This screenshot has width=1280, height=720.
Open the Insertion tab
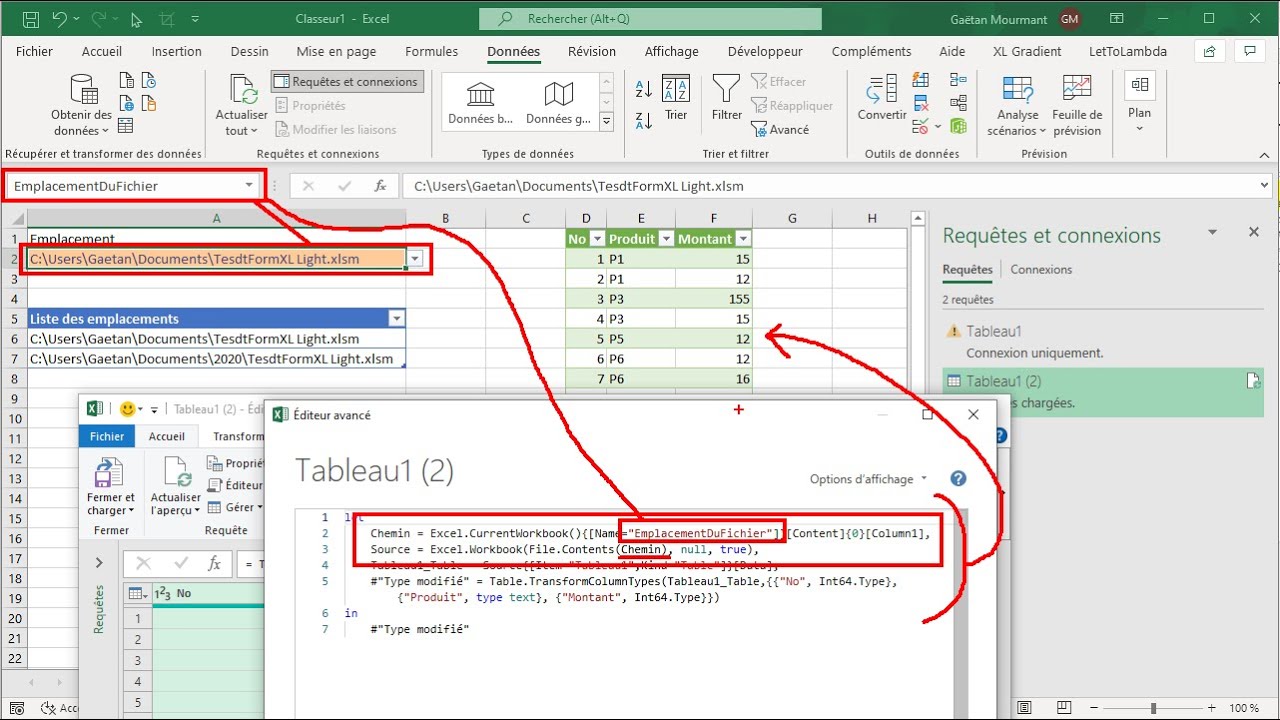pos(177,52)
